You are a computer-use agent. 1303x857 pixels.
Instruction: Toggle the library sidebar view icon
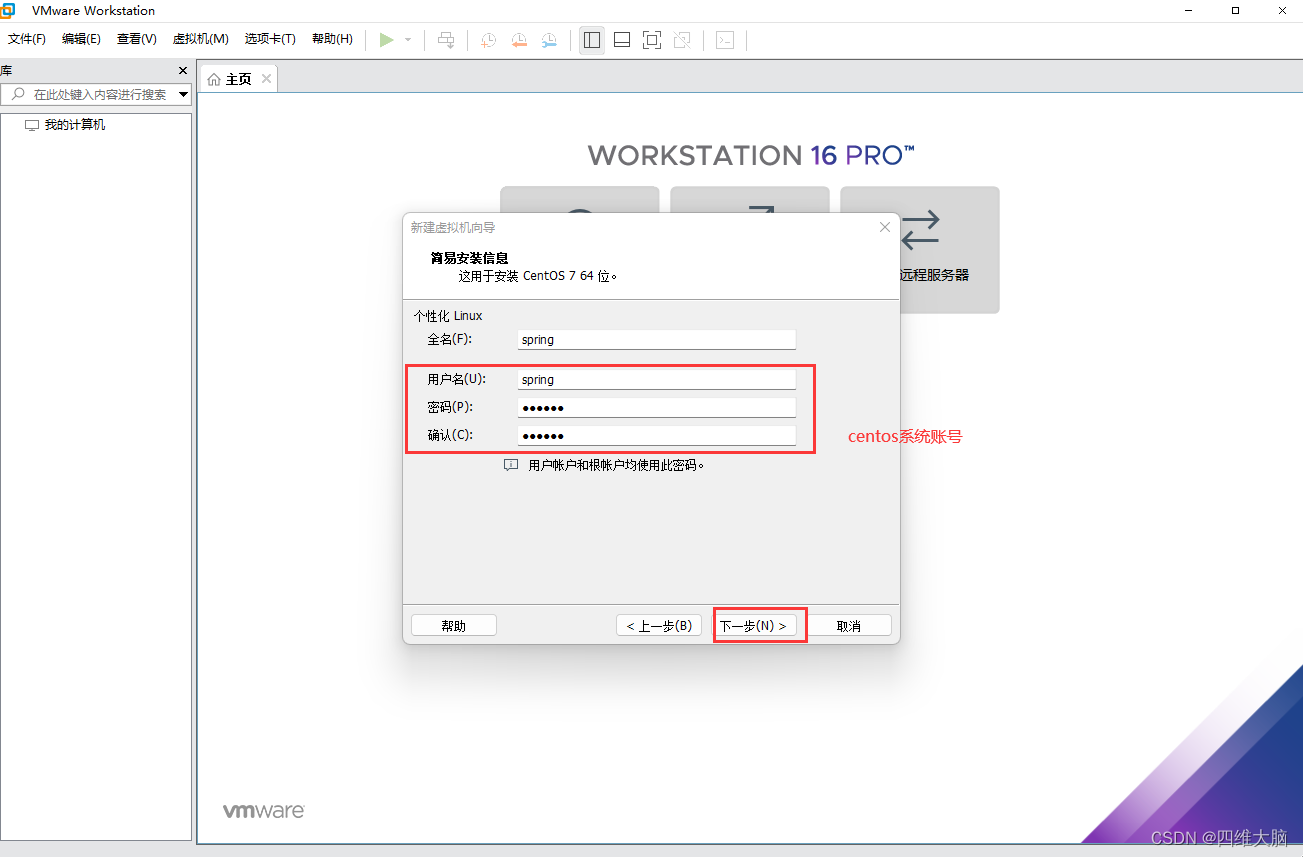point(592,40)
